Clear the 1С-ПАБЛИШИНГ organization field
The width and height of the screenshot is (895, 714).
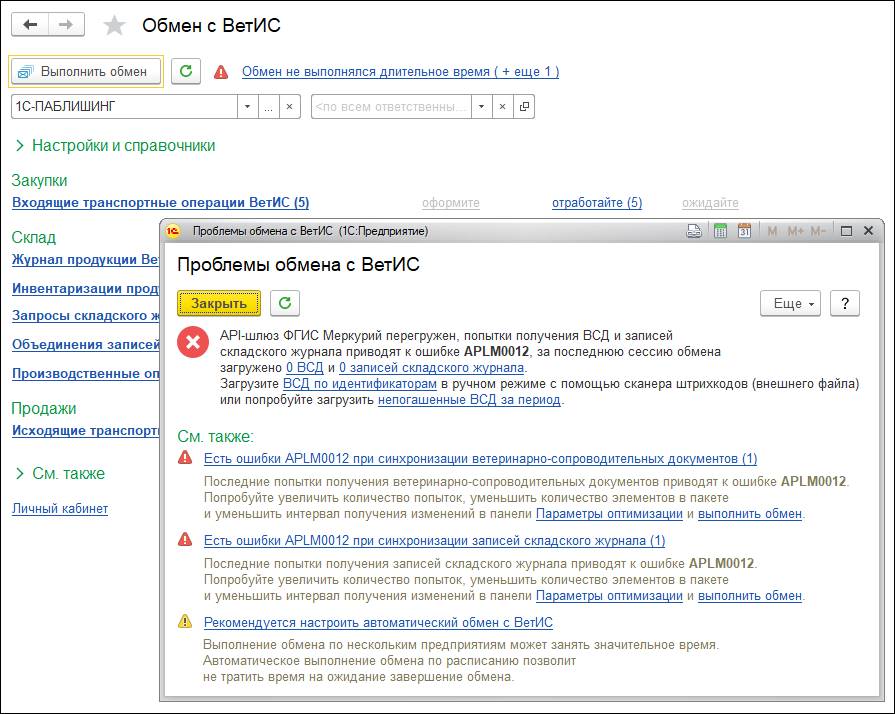(289, 107)
